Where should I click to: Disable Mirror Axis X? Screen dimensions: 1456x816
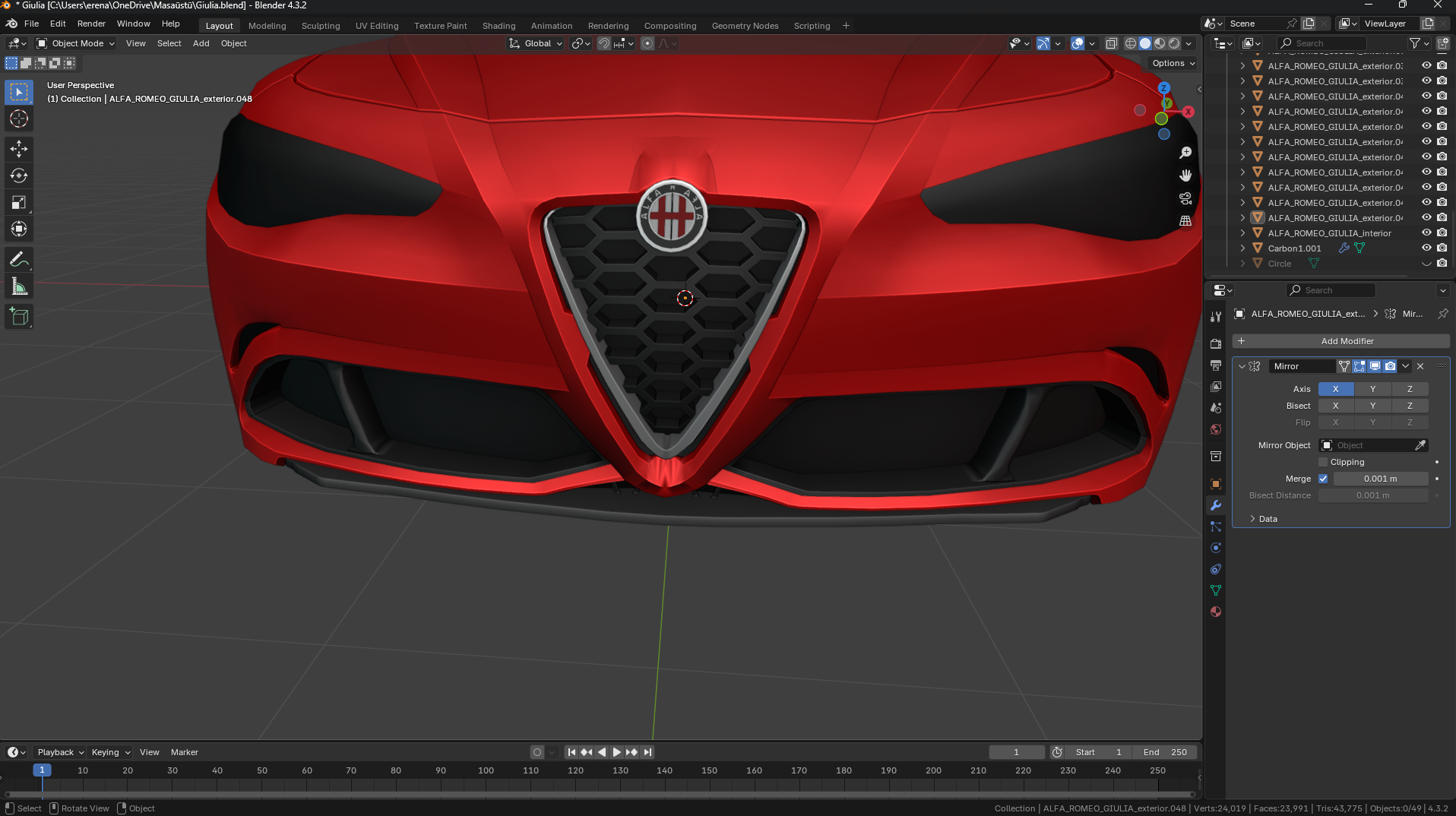point(1335,389)
